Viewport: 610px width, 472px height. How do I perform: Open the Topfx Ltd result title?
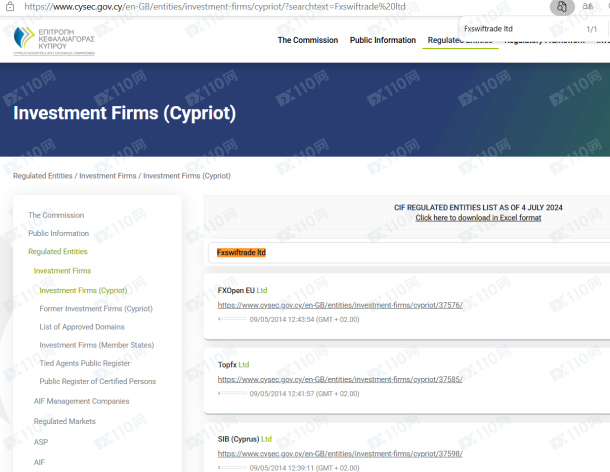[233, 365]
